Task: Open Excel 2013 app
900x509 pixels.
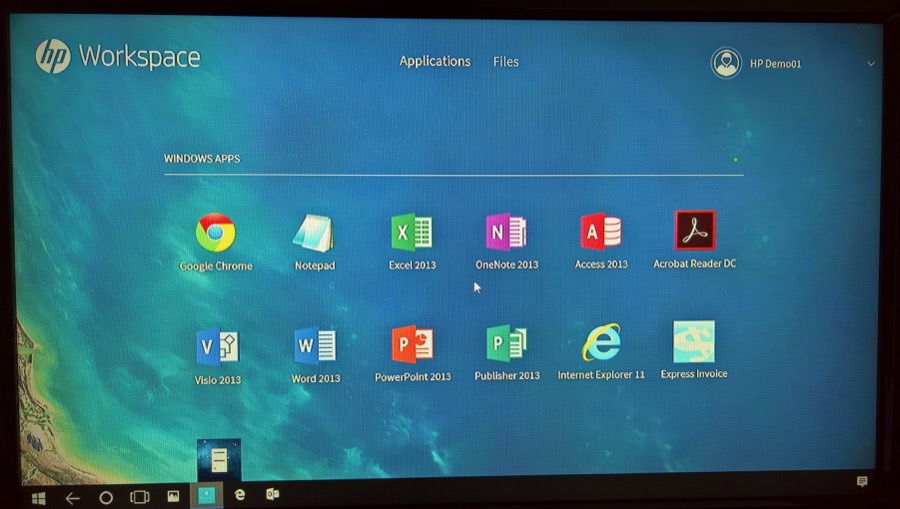Action: click(x=411, y=232)
